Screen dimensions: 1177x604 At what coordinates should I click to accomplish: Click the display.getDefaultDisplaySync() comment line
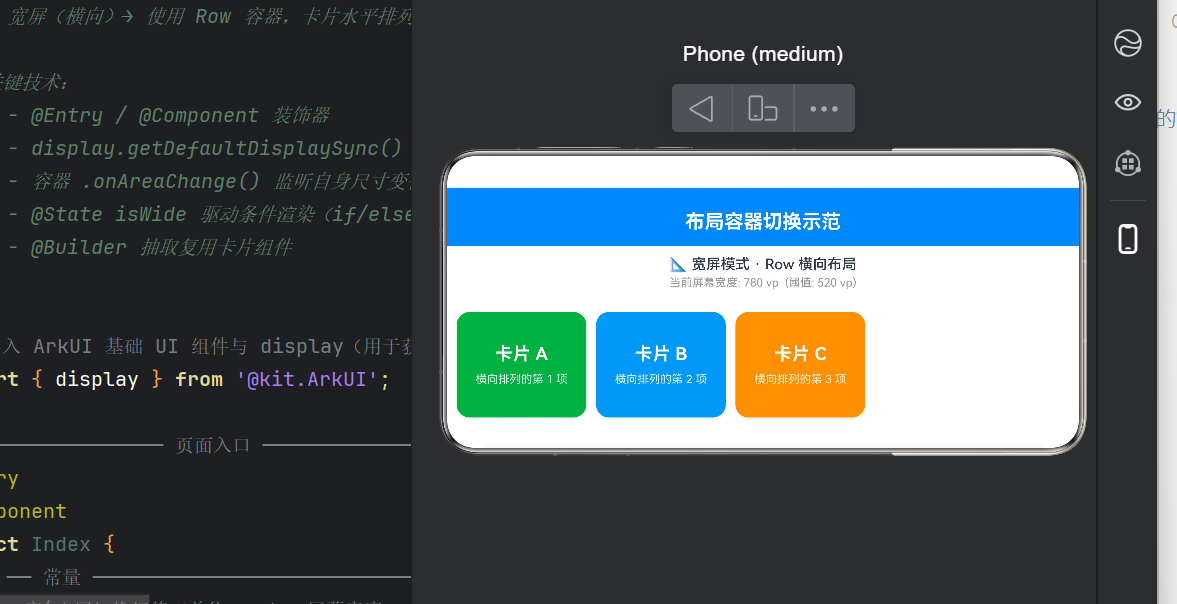pos(206,149)
